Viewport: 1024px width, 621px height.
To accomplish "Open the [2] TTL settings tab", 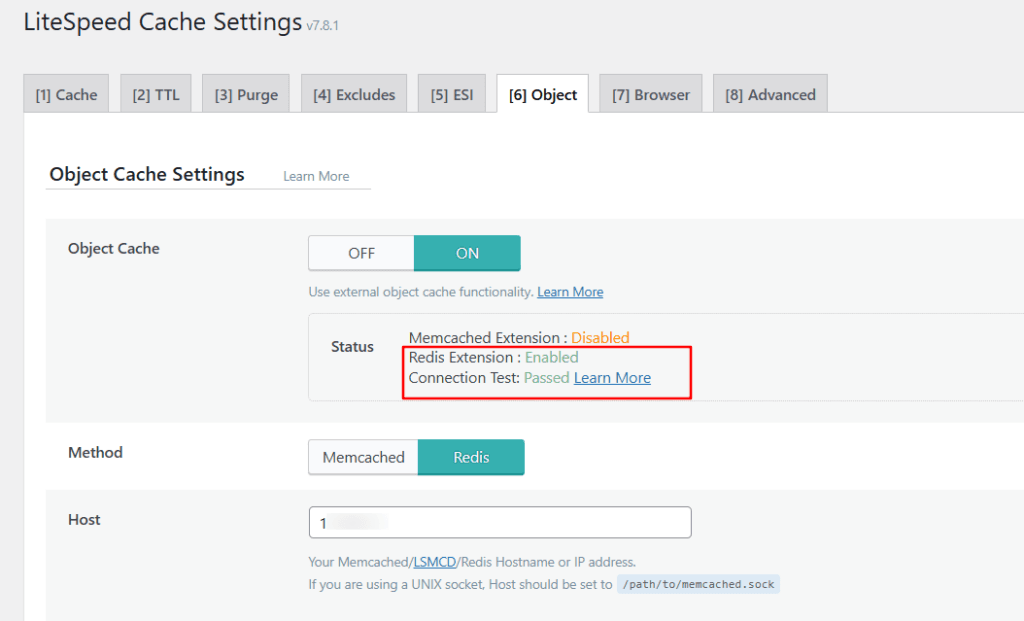I will click(x=155, y=93).
